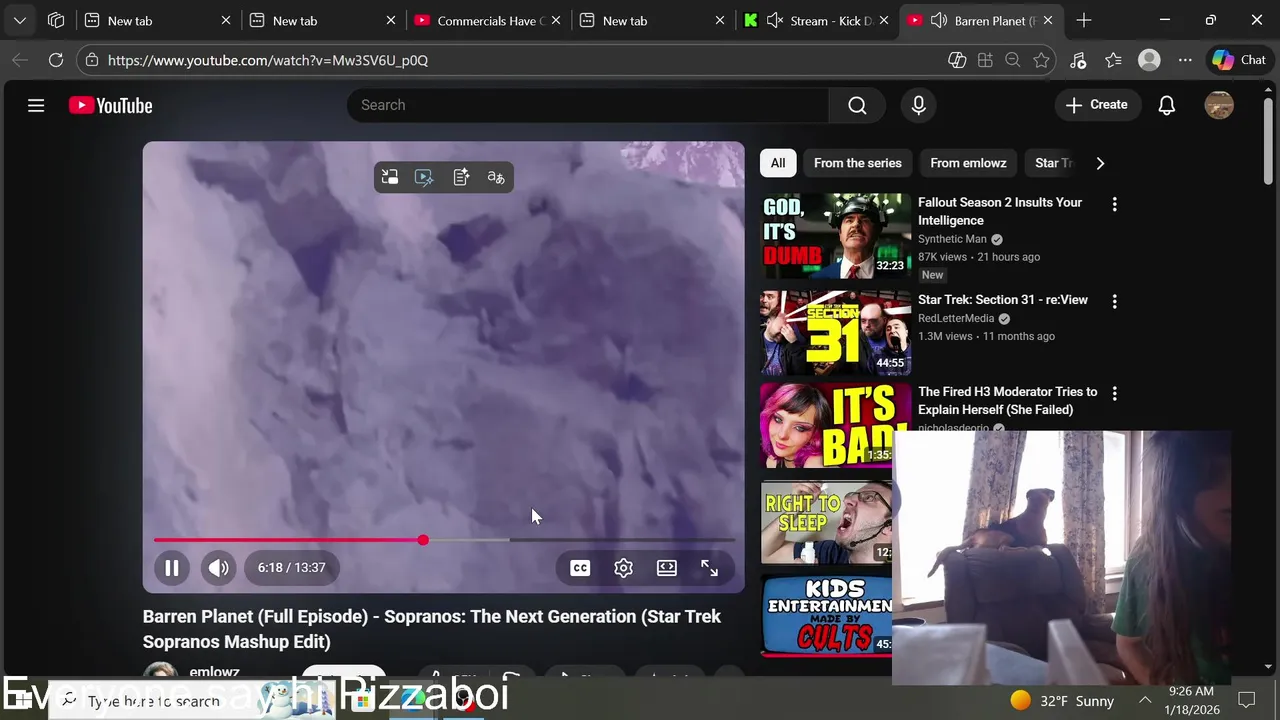Open Edge workspaces icon

[56, 20]
